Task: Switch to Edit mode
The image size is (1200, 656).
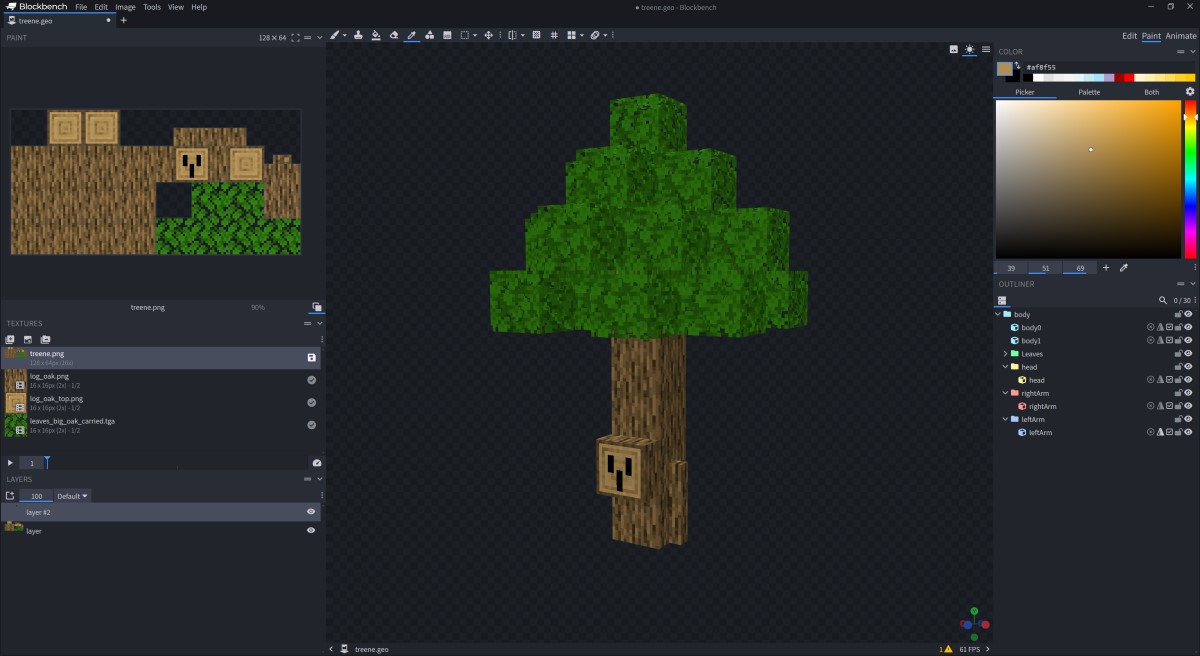Action: coord(1130,36)
